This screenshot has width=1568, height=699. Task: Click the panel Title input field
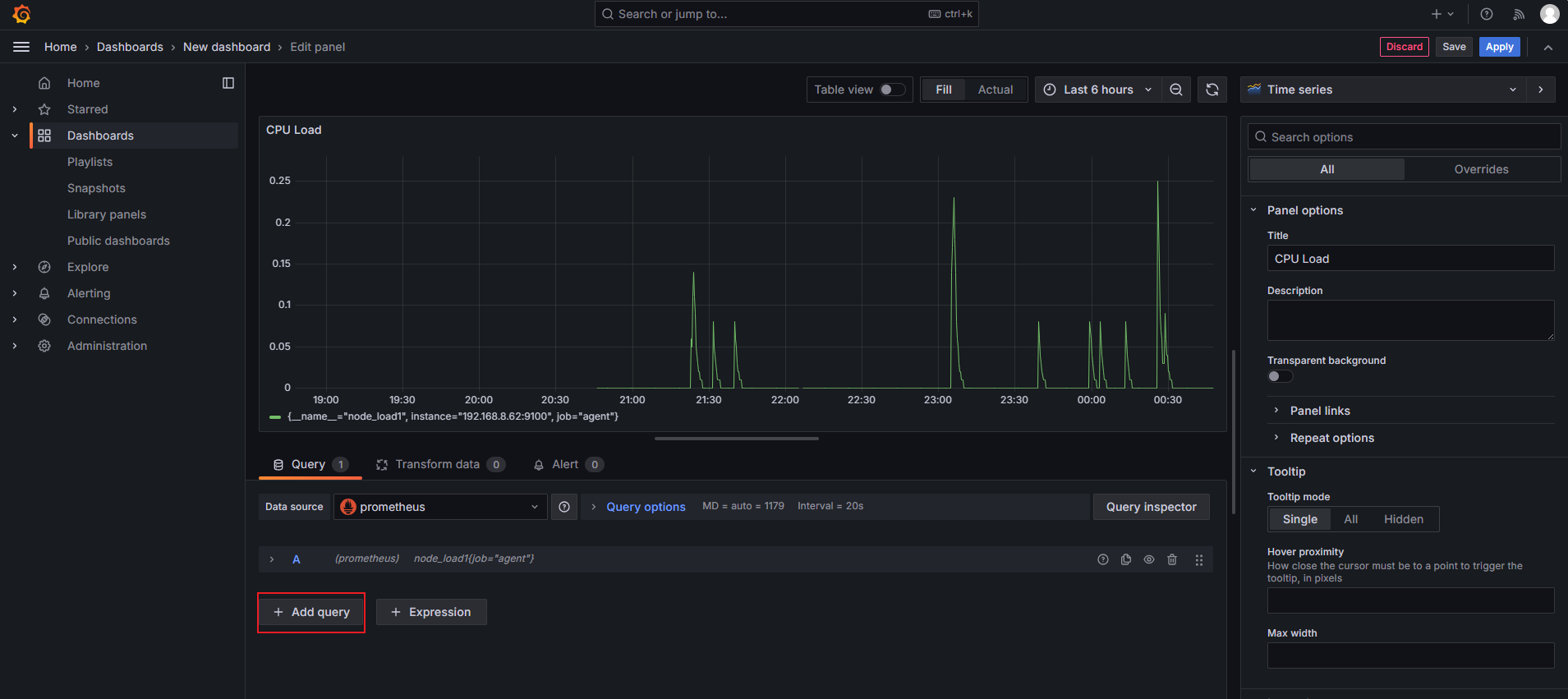[x=1409, y=259]
